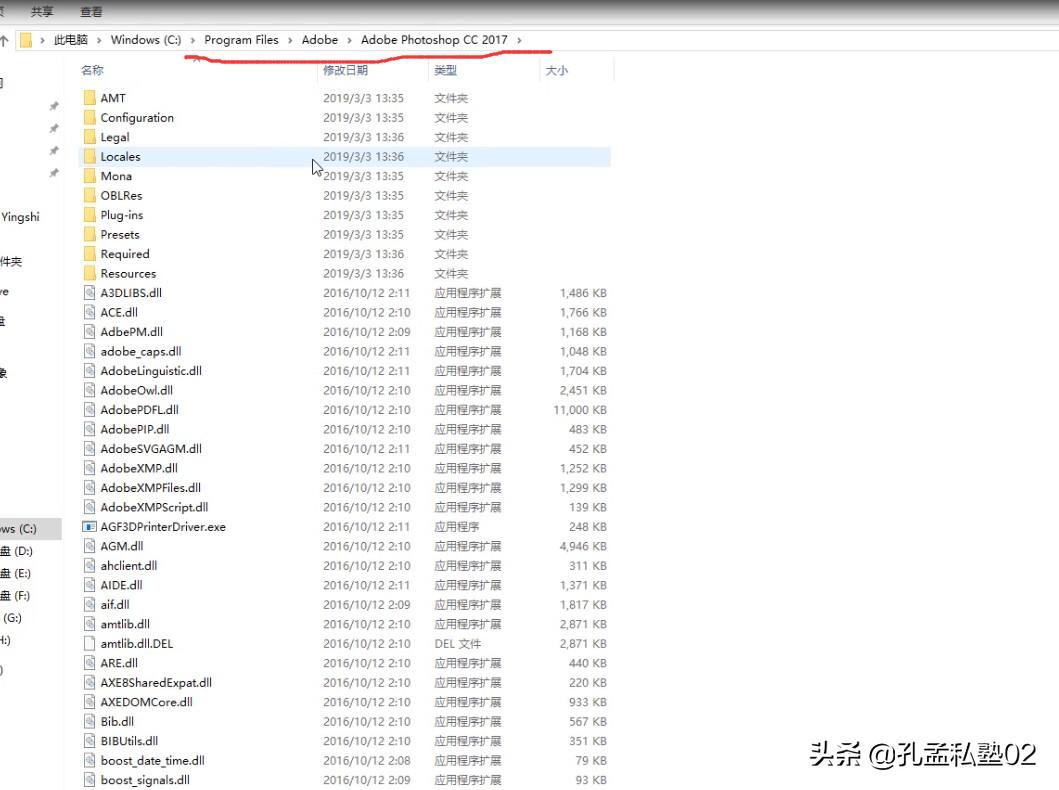The image size is (1059, 790).
Task: Open the 查看 ribbon tab
Action: pos(91,11)
